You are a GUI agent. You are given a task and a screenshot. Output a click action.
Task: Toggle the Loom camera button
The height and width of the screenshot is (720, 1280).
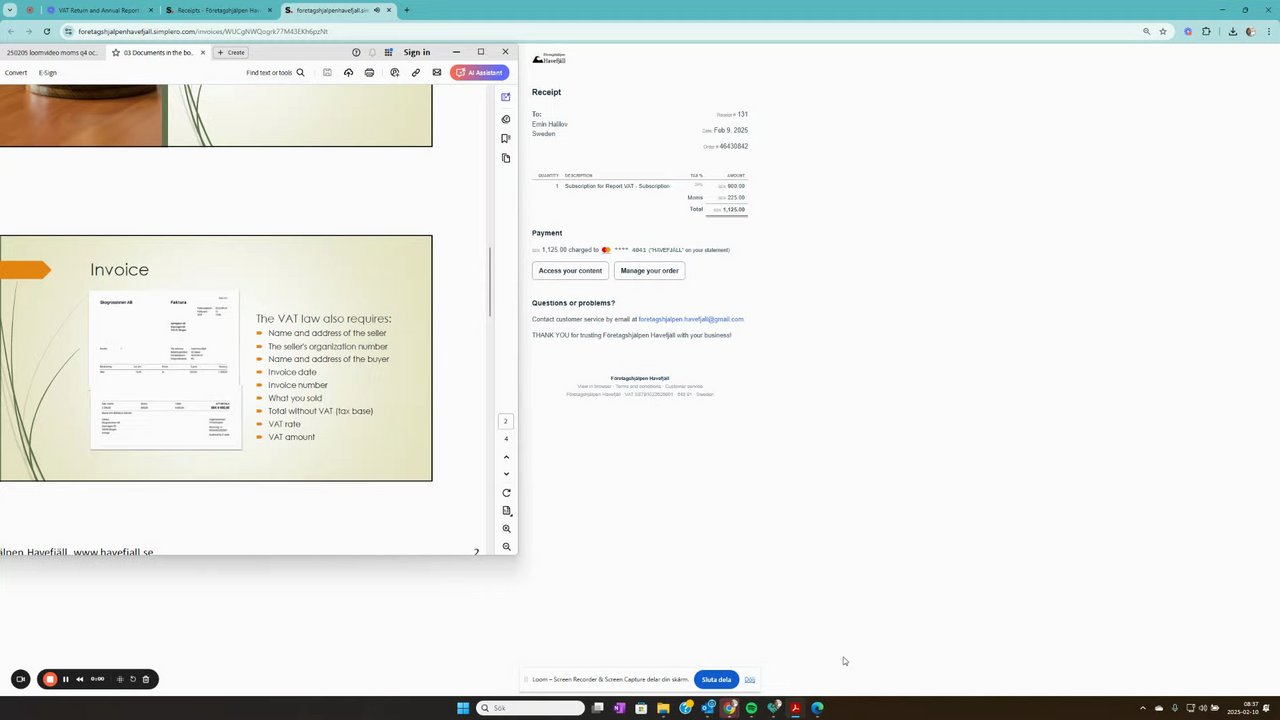20,679
